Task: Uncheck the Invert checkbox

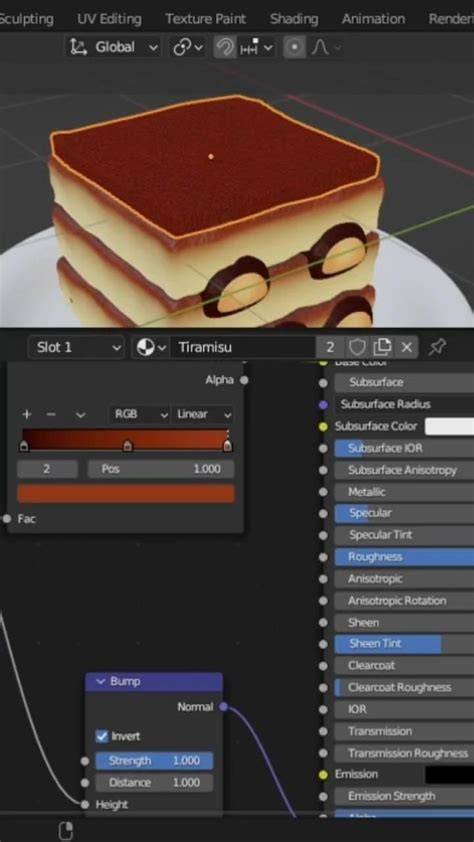Action: coord(101,736)
